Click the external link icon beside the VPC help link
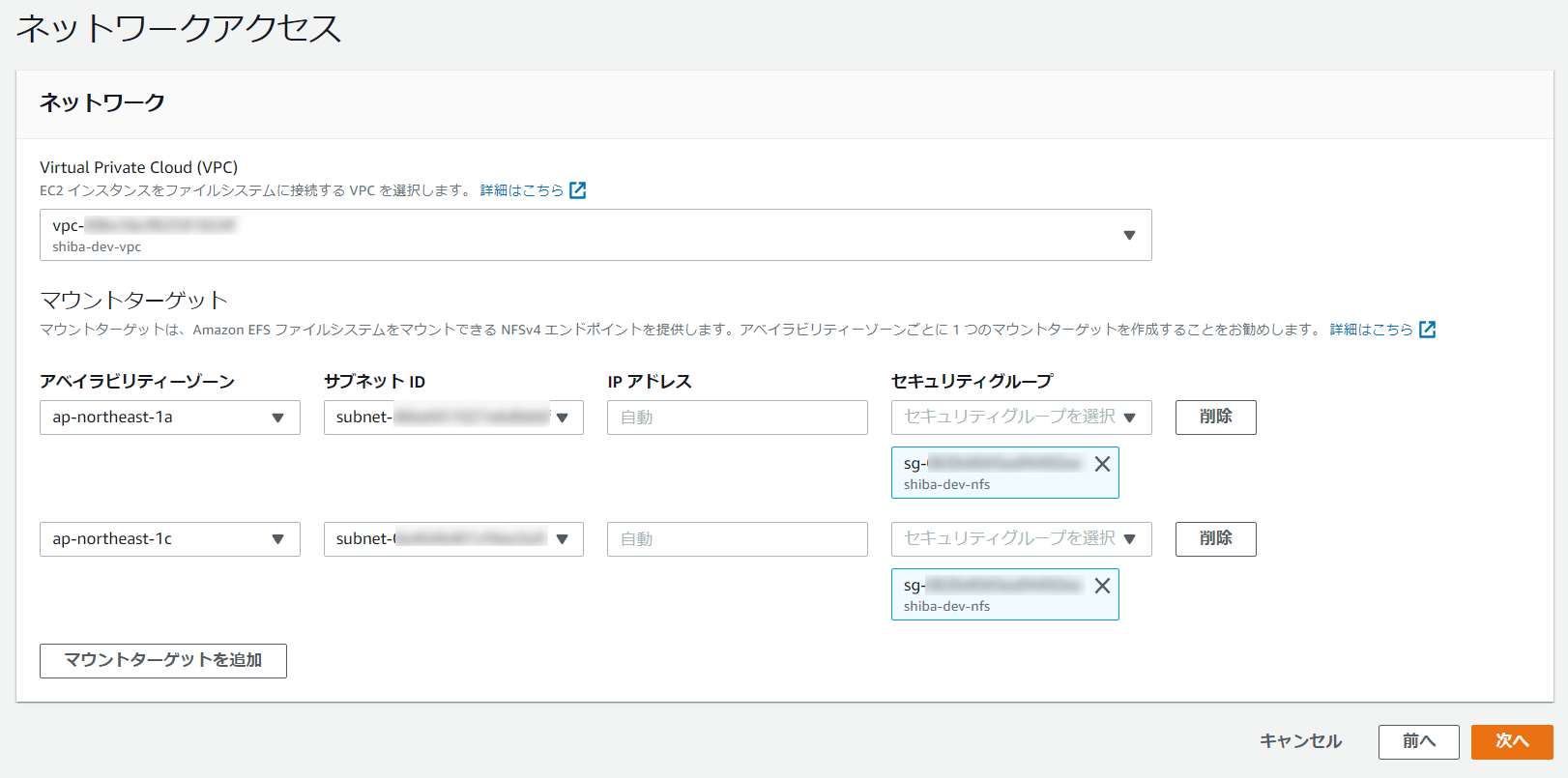 click(x=578, y=190)
